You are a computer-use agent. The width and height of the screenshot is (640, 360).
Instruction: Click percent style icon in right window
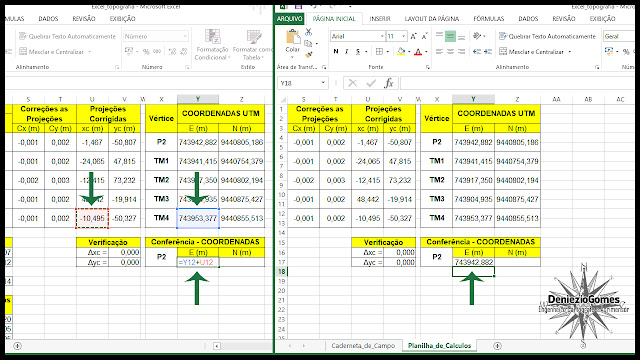[x=626, y=52]
